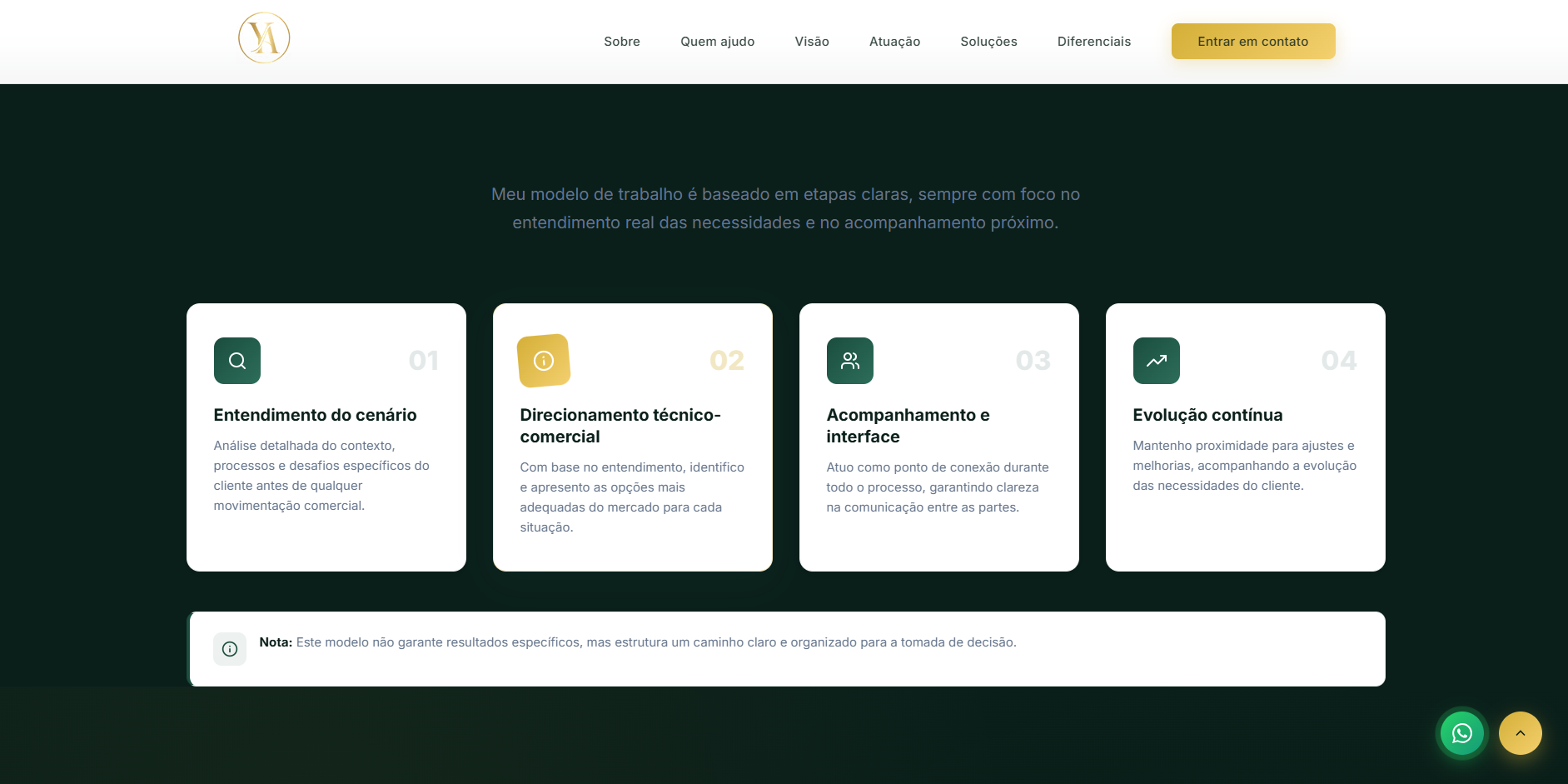Click the Evolução contínua card title
The height and width of the screenshot is (784, 1568).
tap(1207, 415)
